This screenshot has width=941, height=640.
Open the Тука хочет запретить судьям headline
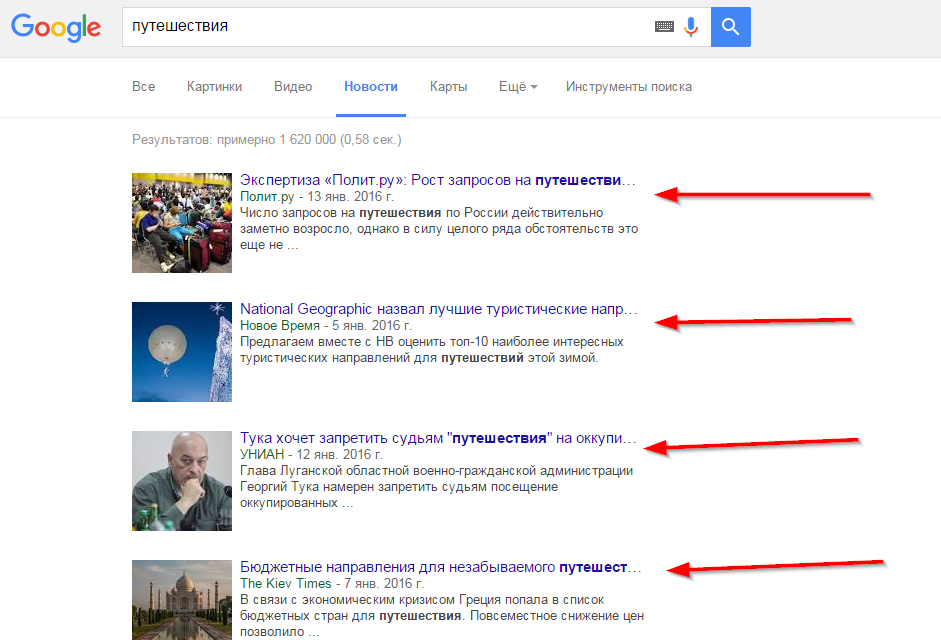tap(438, 438)
